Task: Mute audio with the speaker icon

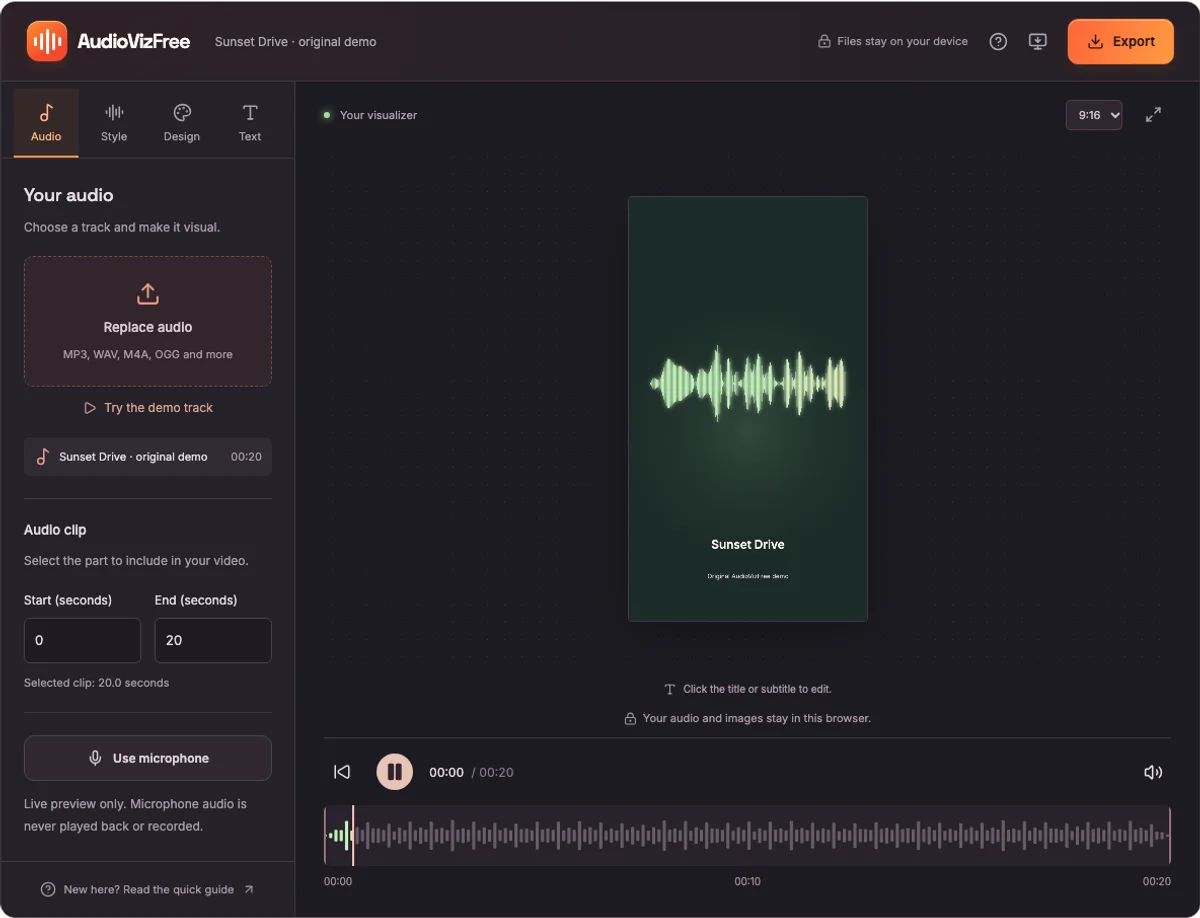Action: coord(1153,772)
